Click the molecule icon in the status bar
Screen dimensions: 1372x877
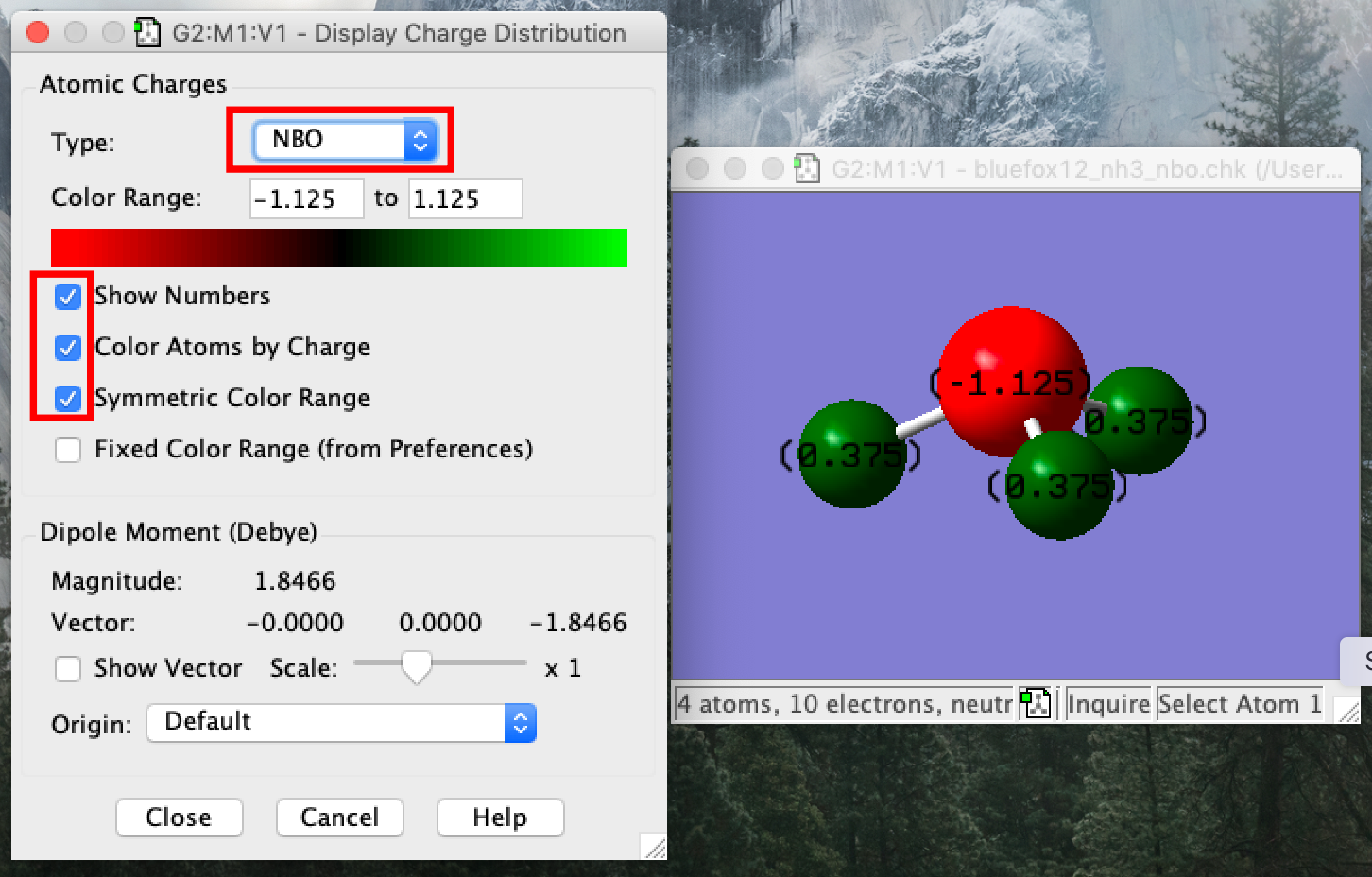(x=1036, y=704)
